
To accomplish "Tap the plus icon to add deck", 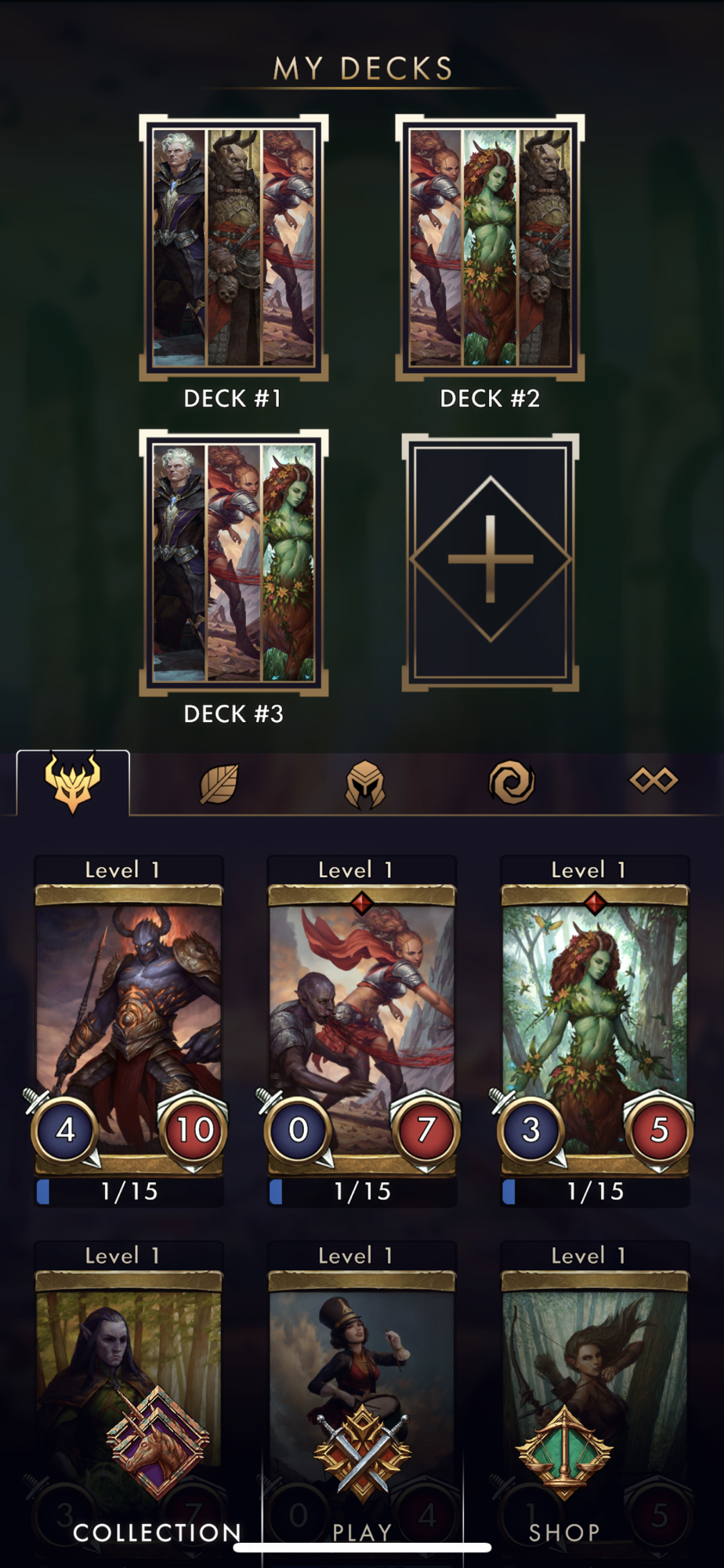I will point(491,561).
